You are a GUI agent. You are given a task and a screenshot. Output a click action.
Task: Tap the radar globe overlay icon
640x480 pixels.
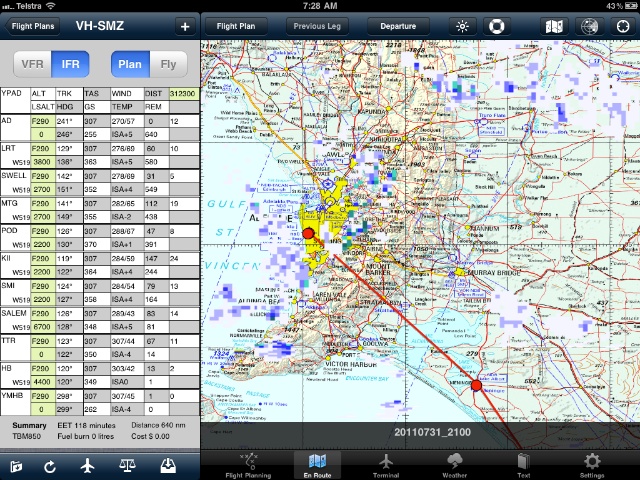(x=589, y=27)
